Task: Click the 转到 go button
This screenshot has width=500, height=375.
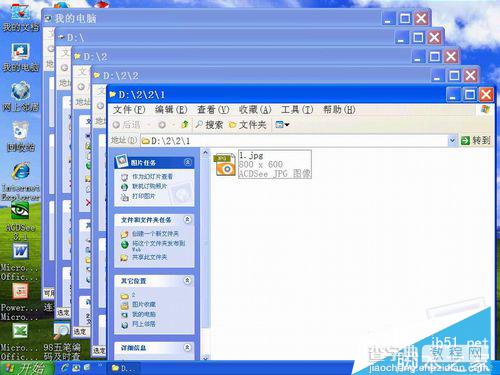Action: click(476, 141)
